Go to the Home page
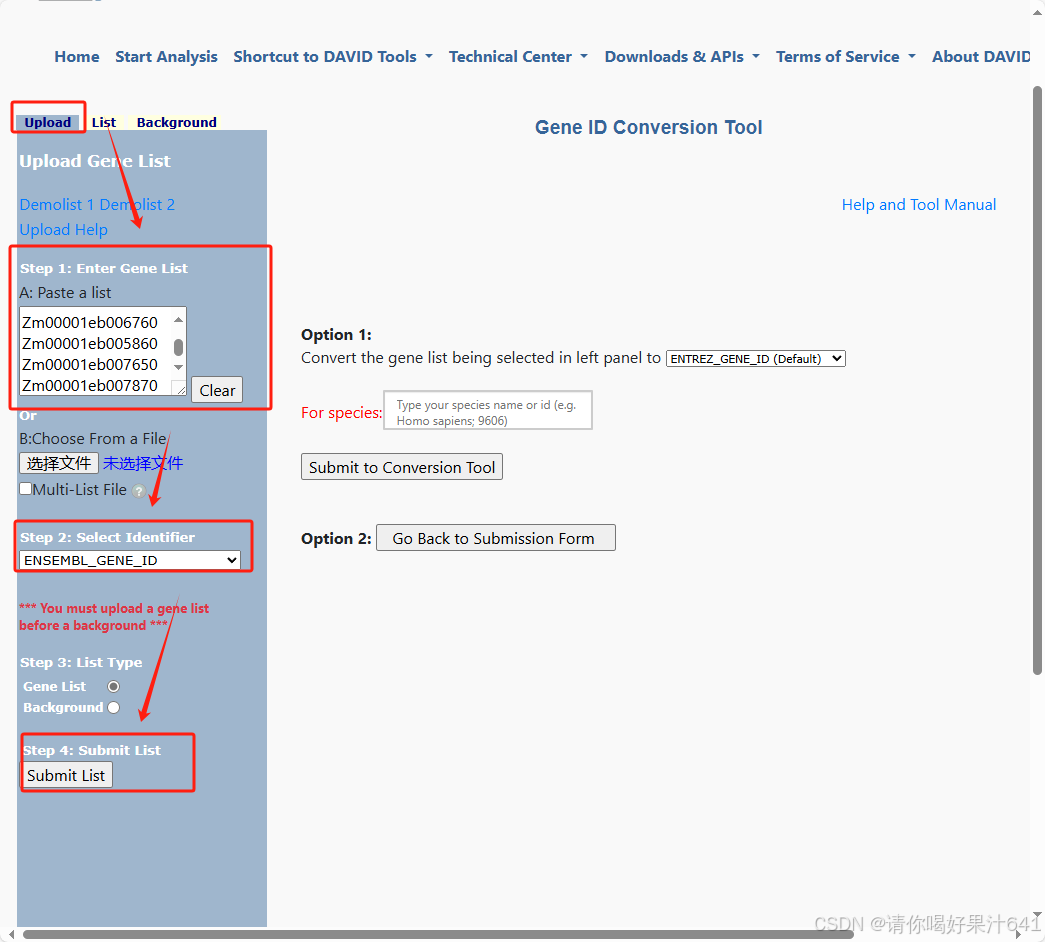 coord(77,57)
